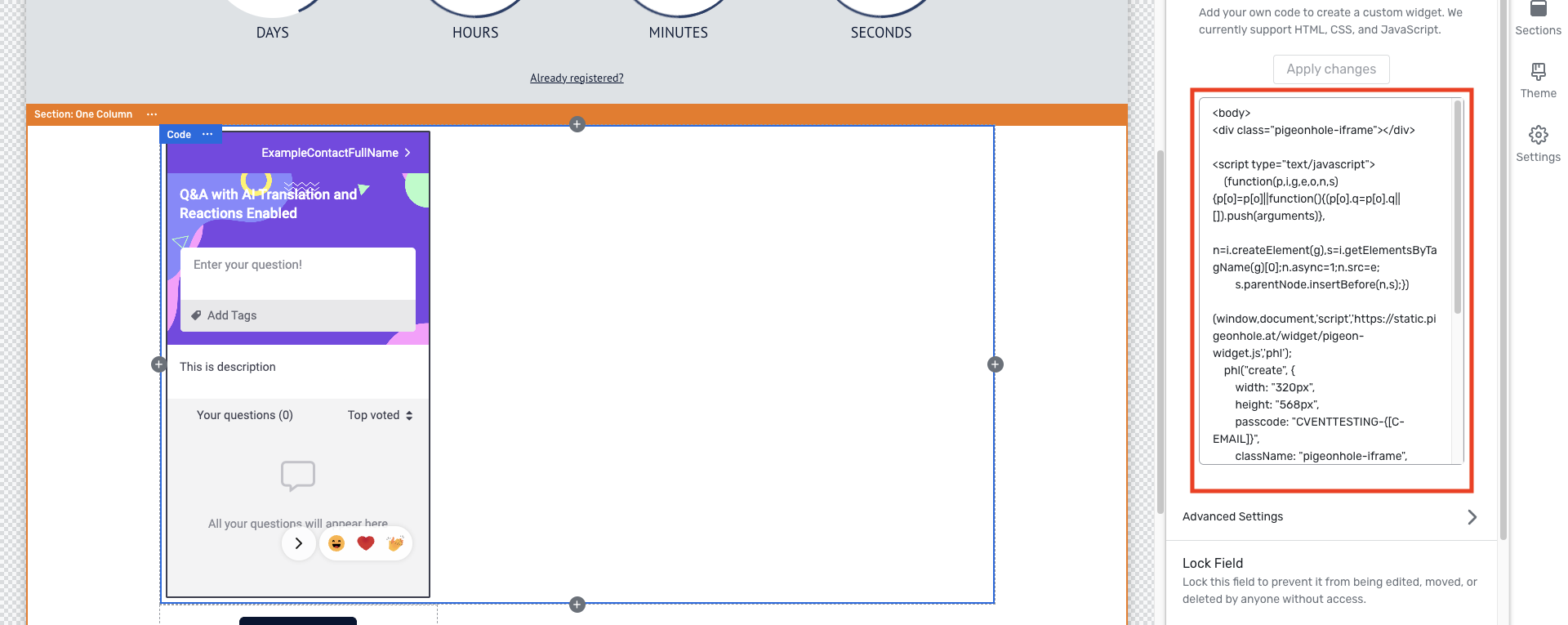Image resolution: width=1568 pixels, height=625 pixels.
Task: Click the Enter your question field
Action: (x=298, y=274)
